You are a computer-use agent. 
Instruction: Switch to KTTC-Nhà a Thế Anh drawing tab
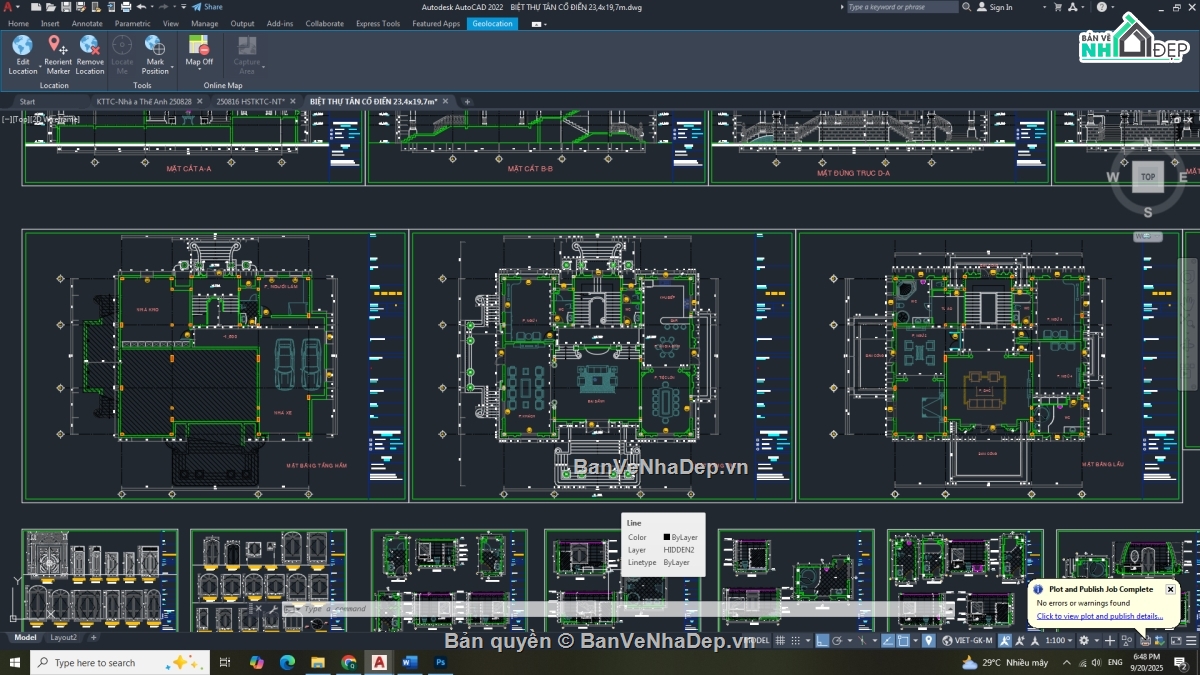pyautogui.click(x=144, y=101)
